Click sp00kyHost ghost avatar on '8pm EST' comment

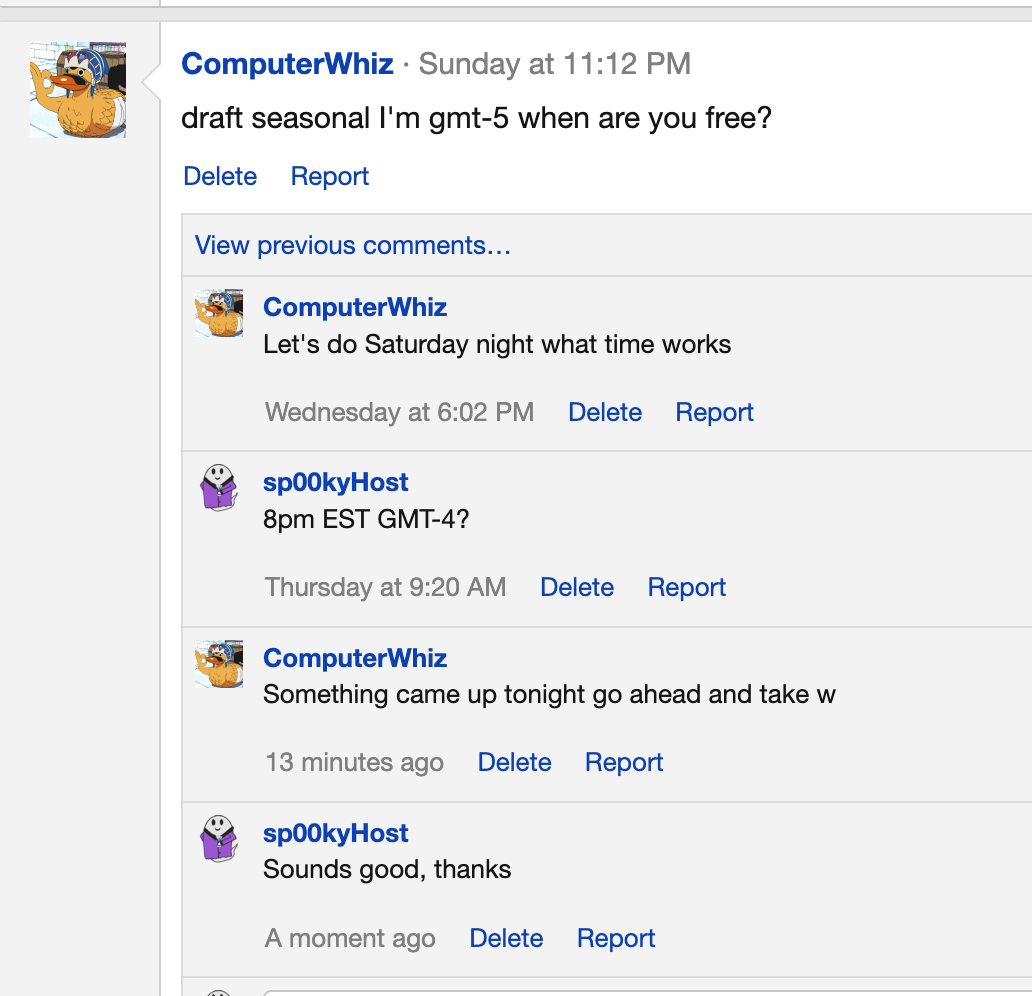click(218, 488)
